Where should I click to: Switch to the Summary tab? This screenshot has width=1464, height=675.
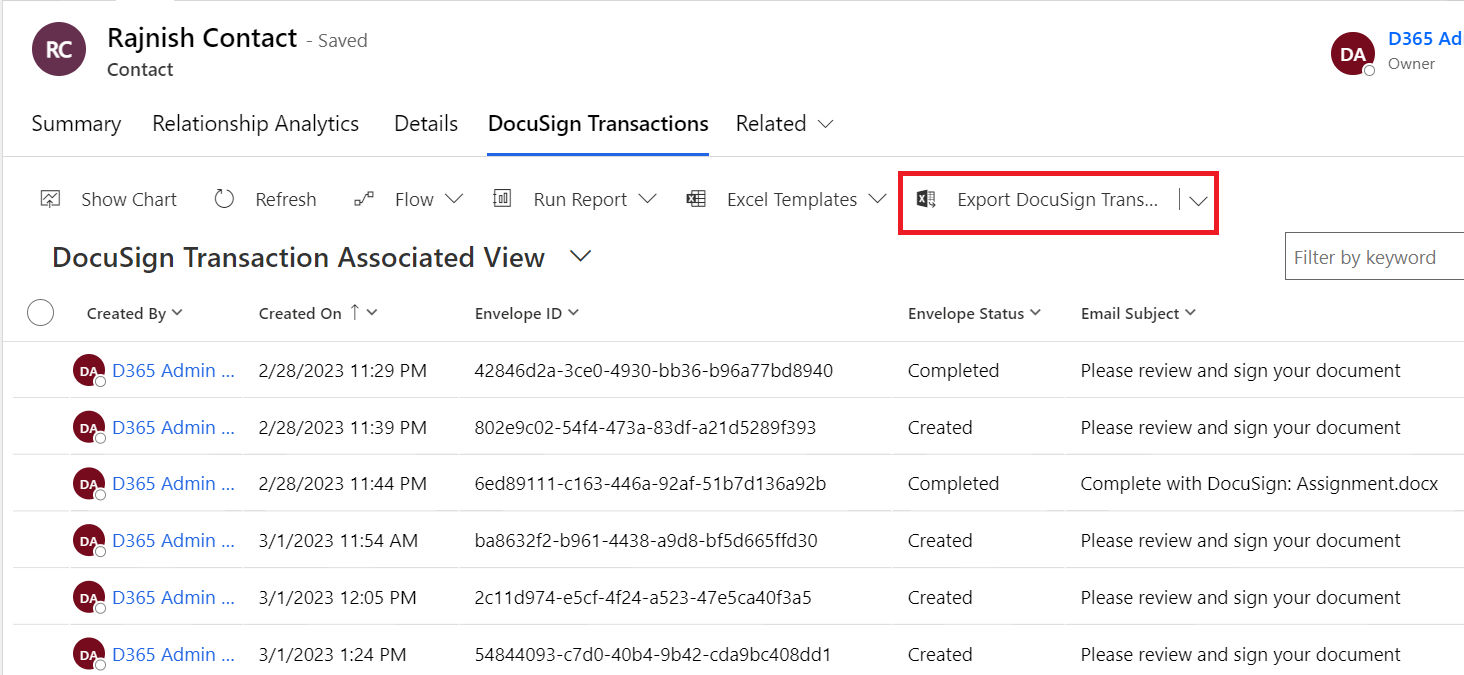click(x=76, y=124)
